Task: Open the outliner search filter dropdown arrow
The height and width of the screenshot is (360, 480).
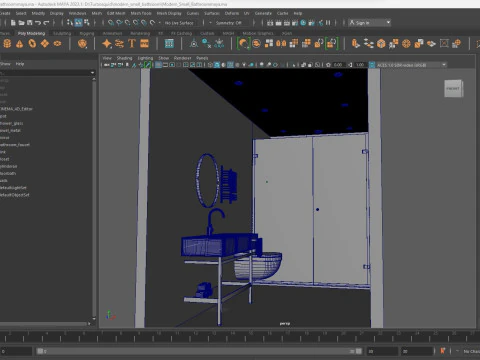Action: click(x=92, y=72)
